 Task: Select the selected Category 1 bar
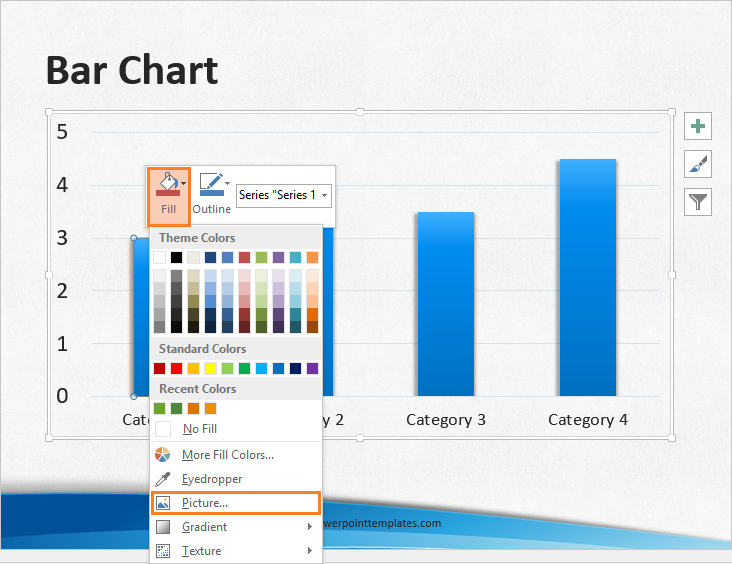[x=141, y=317]
